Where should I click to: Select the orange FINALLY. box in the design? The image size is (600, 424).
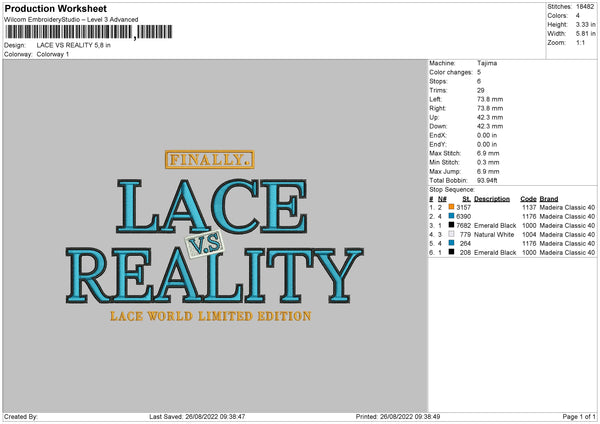[x=210, y=160]
